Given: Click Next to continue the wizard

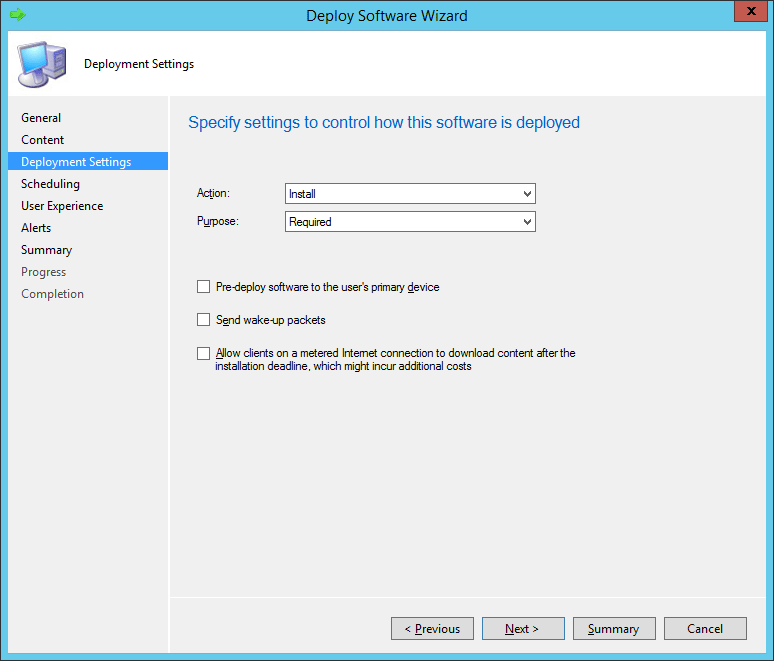Looking at the screenshot, I should (x=522, y=629).
